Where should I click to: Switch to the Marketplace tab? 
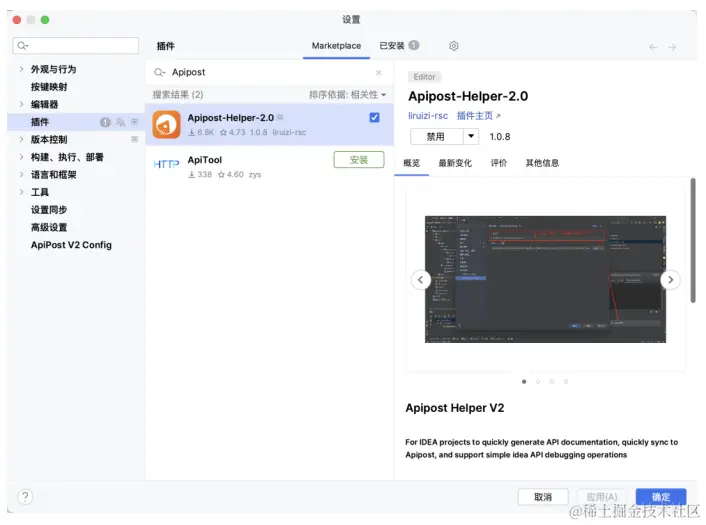click(x=336, y=45)
